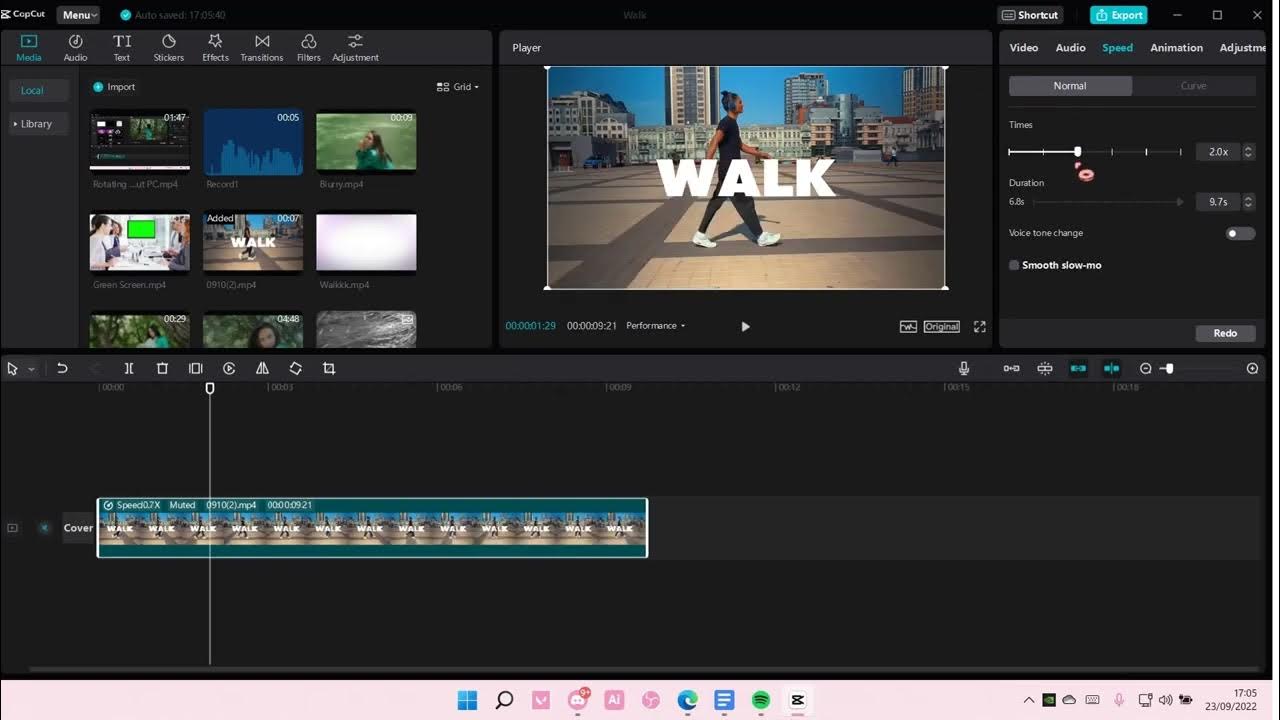This screenshot has width=1280, height=720.
Task: Open the Audio panel
Action: tap(75, 47)
